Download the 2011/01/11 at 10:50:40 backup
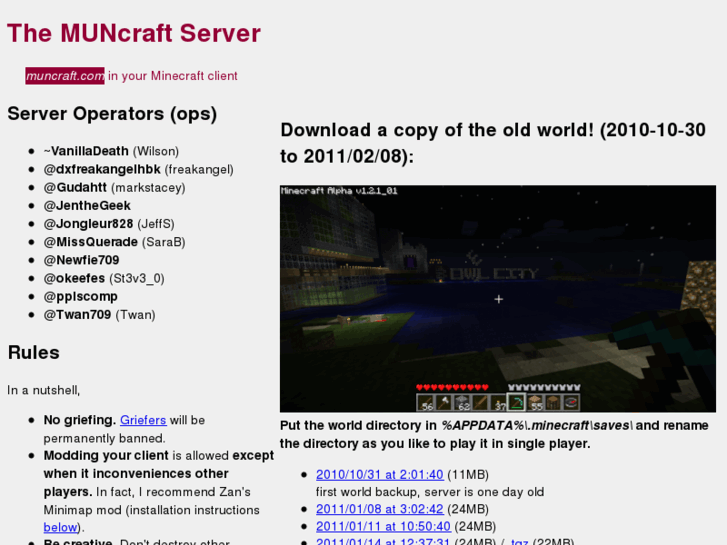 [x=383, y=526]
